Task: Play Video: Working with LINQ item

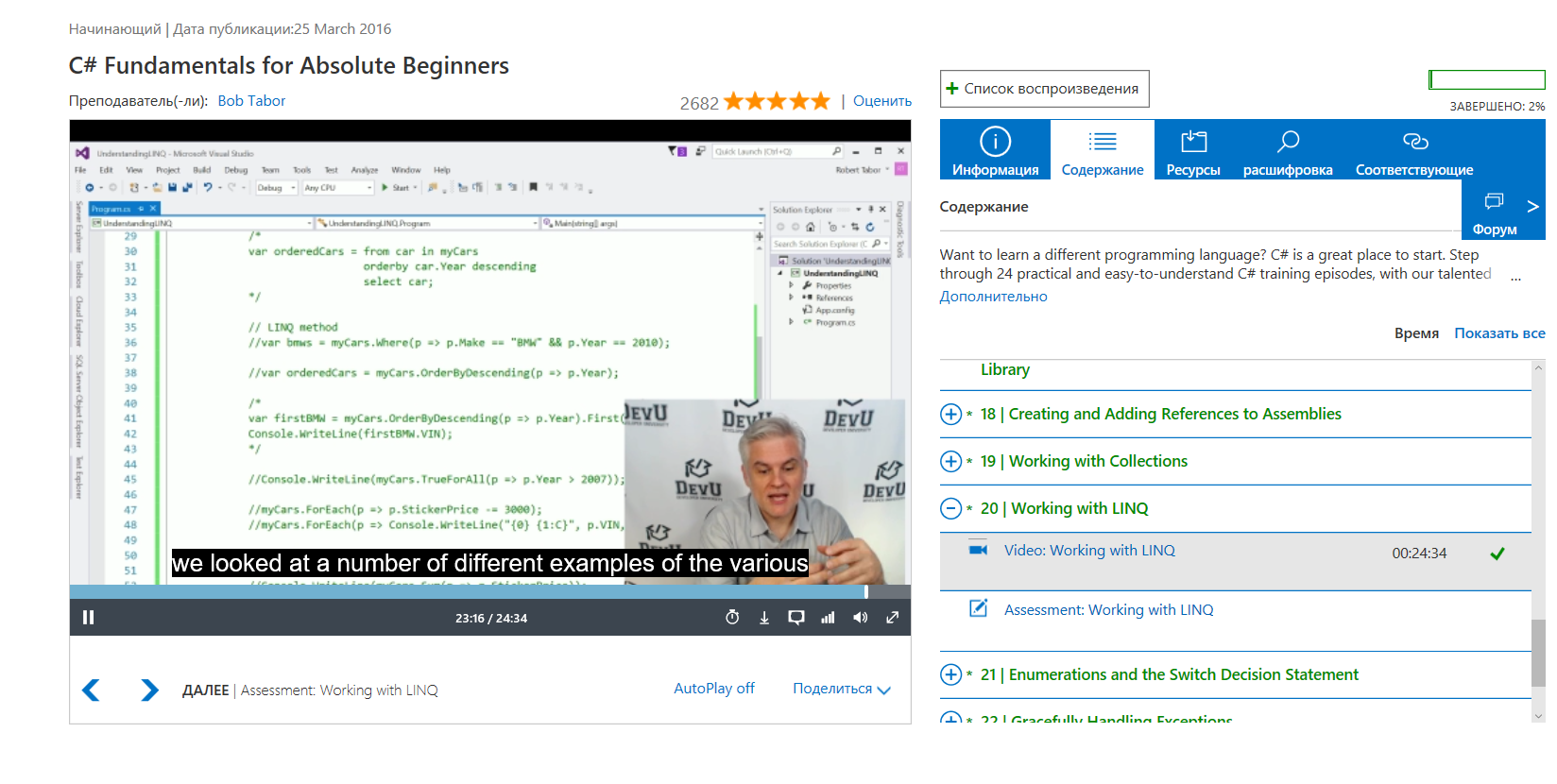Action: pos(1089,551)
